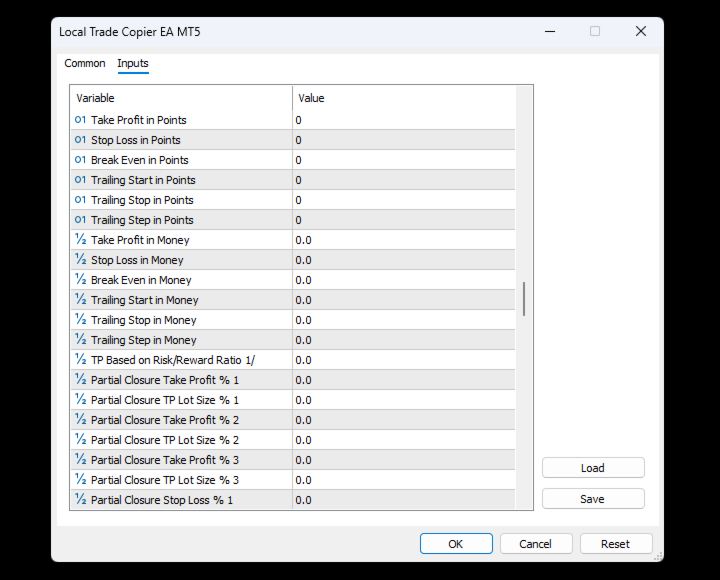Click fraction icon beside Partial Closure TP Lot Size % 2
The image size is (720, 580).
coord(80,439)
